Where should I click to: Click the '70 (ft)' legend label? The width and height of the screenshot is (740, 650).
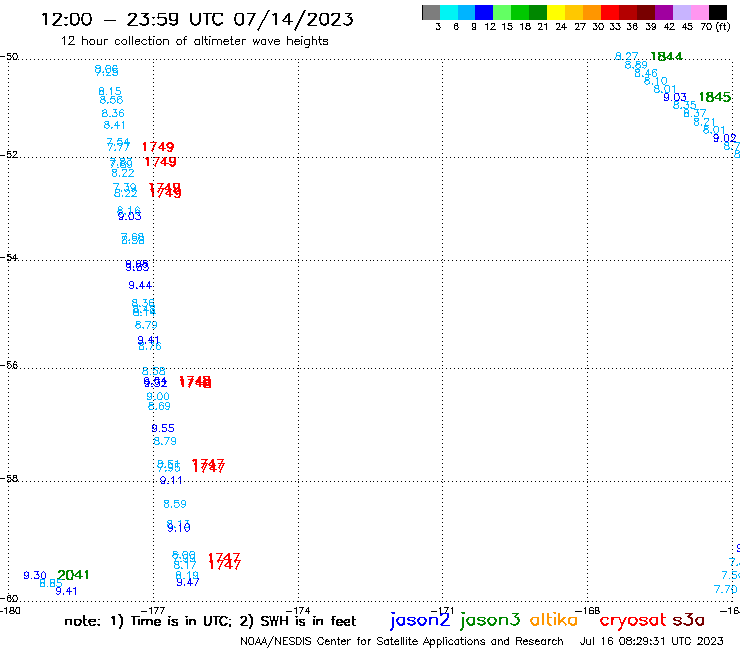715,26
